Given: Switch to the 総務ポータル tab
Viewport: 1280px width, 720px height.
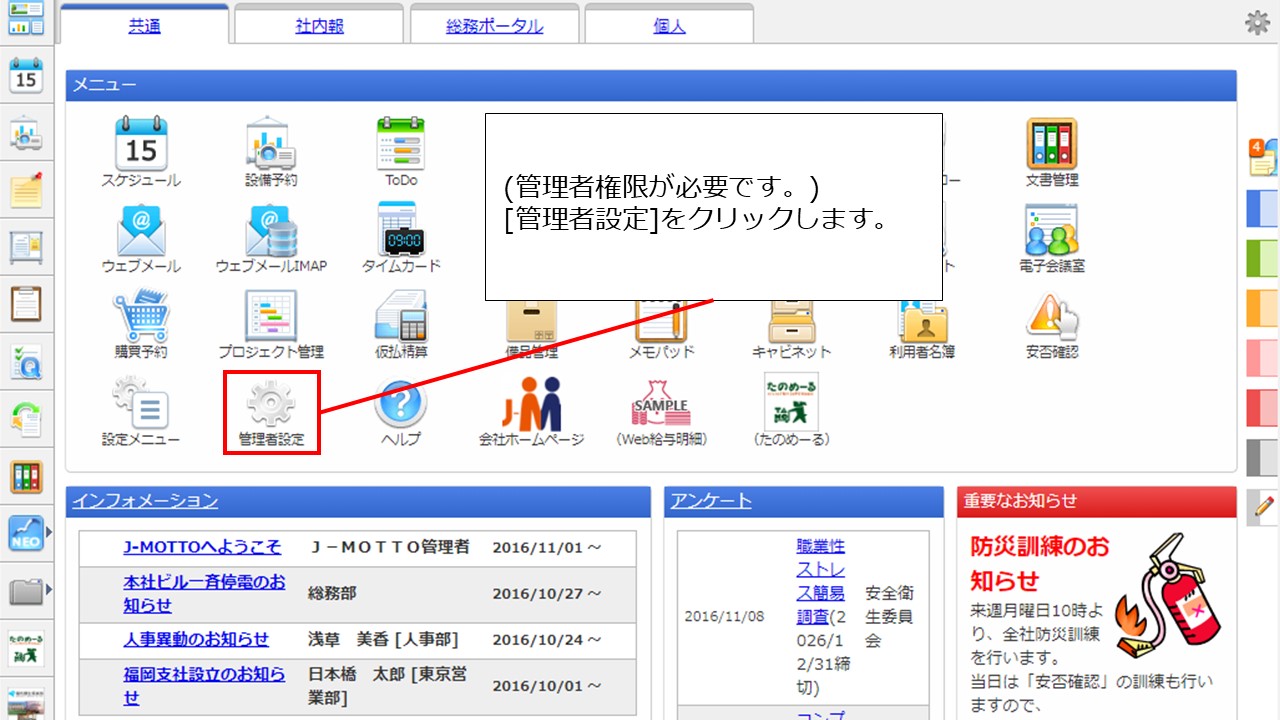Looking at the screenshot, I should (493, 24).
